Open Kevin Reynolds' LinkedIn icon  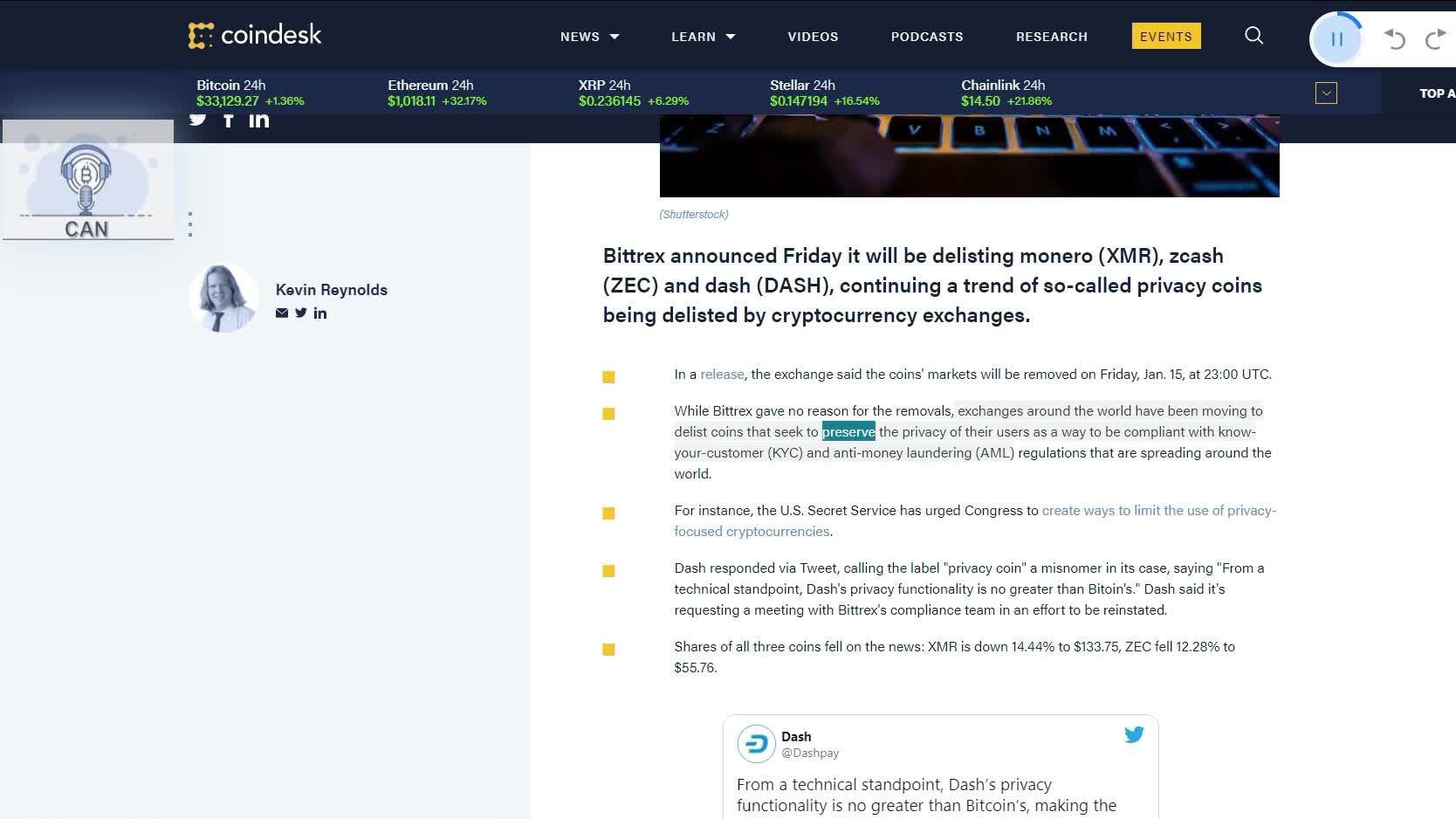(320, 313)
